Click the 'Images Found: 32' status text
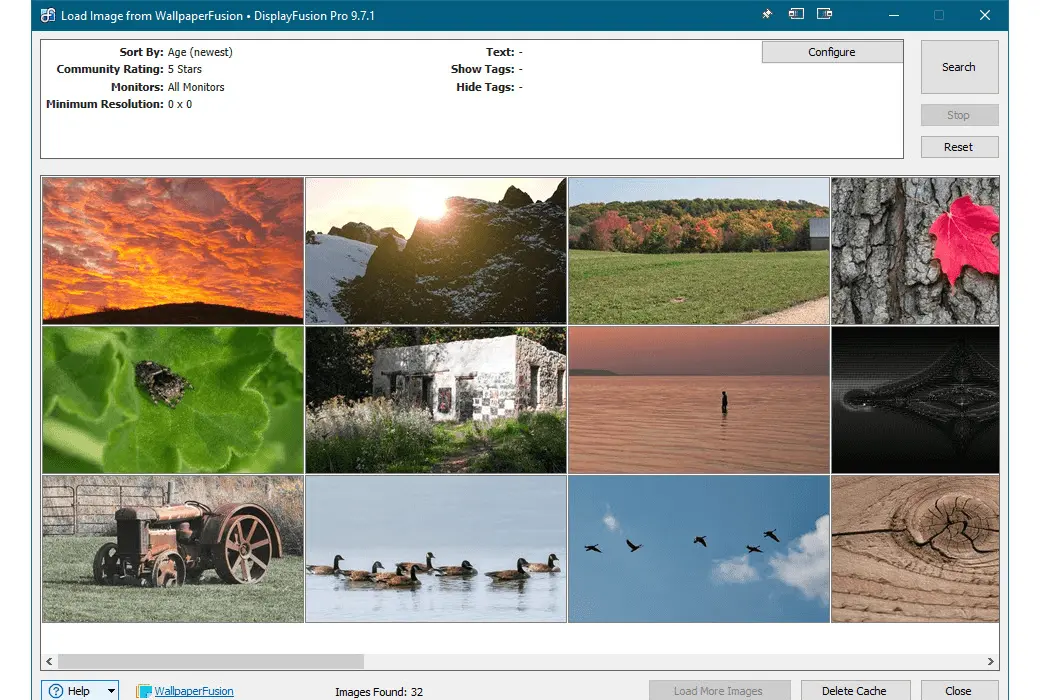The image size is (1040, 700). (x=379, y=692)
